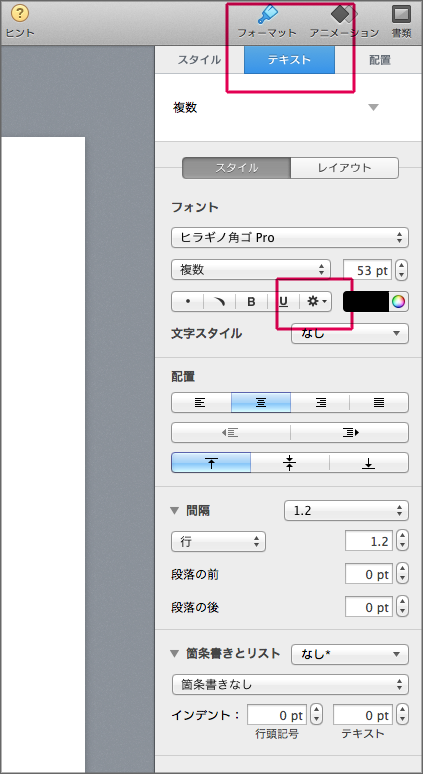Select the レイアウト segment button
This screenshot has height=774, width=423.
click(x=345, y=168)
